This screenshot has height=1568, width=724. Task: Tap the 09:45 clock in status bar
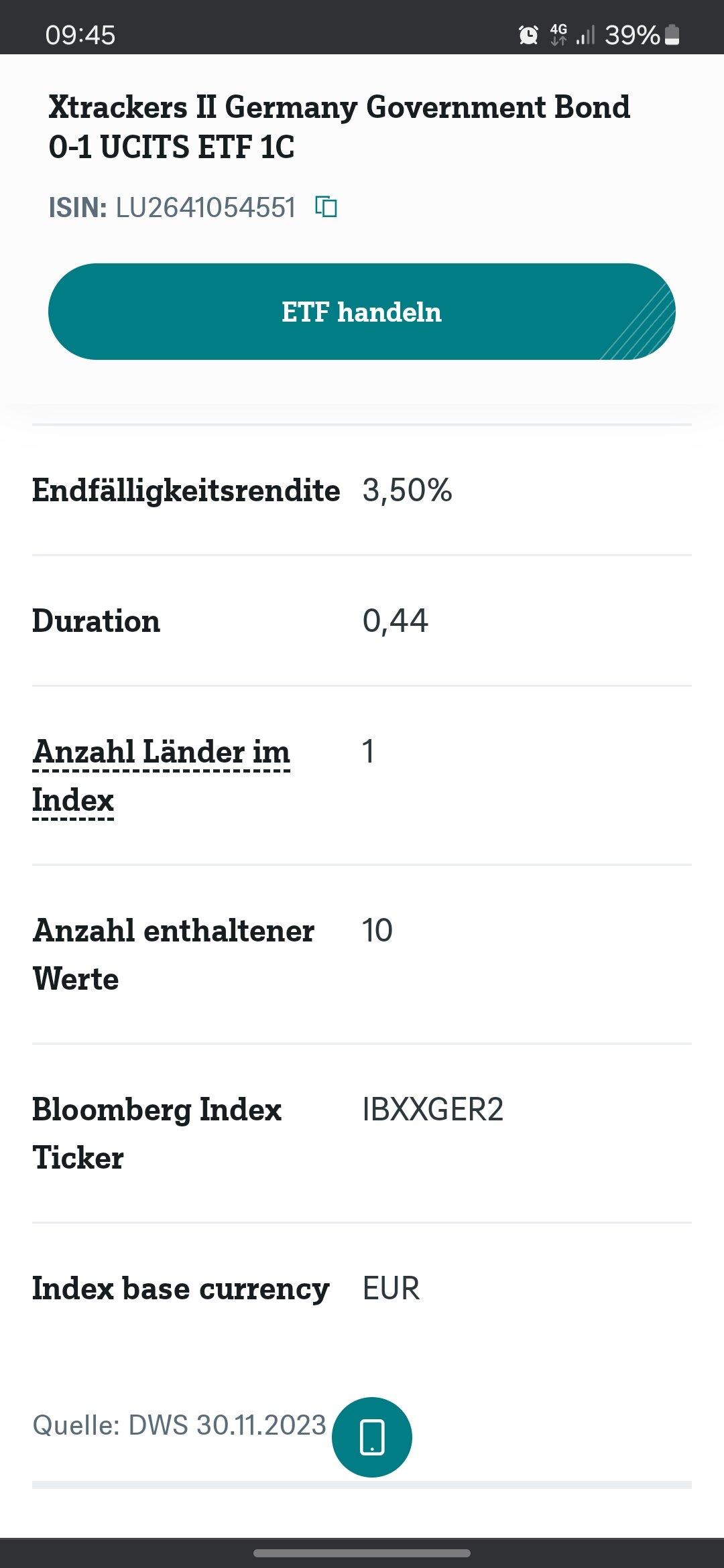(80, 35)
